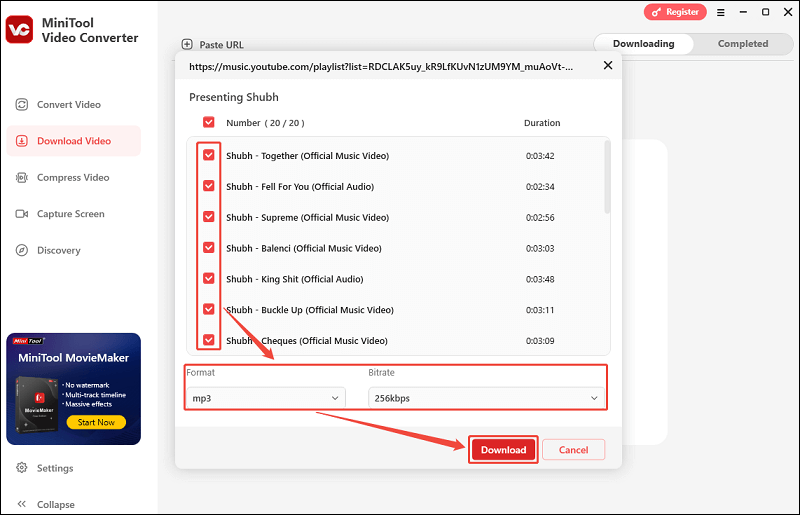Click track title Shubh - Balenci (Official Music Video)

pos(304,248)
